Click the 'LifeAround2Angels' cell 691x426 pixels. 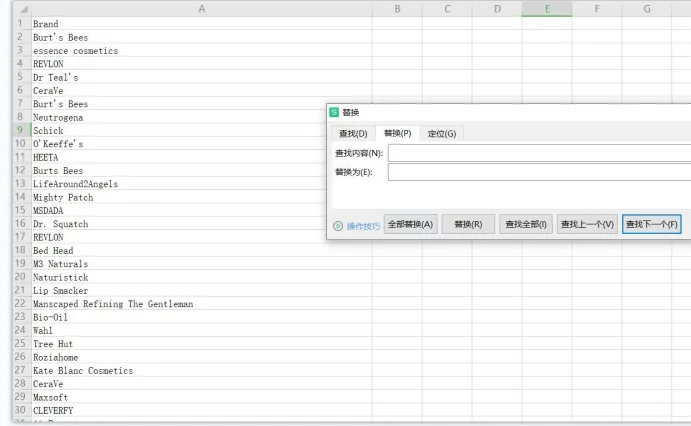tap(178, 184)
